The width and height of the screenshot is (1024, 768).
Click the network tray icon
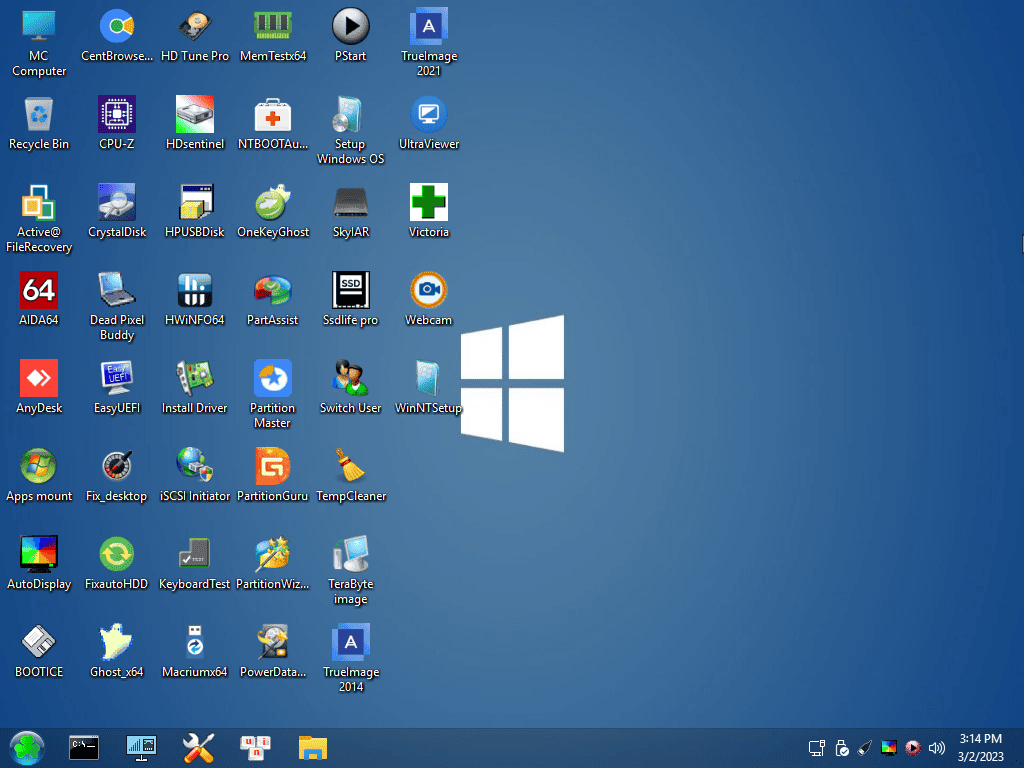click(x=816, y=748)
